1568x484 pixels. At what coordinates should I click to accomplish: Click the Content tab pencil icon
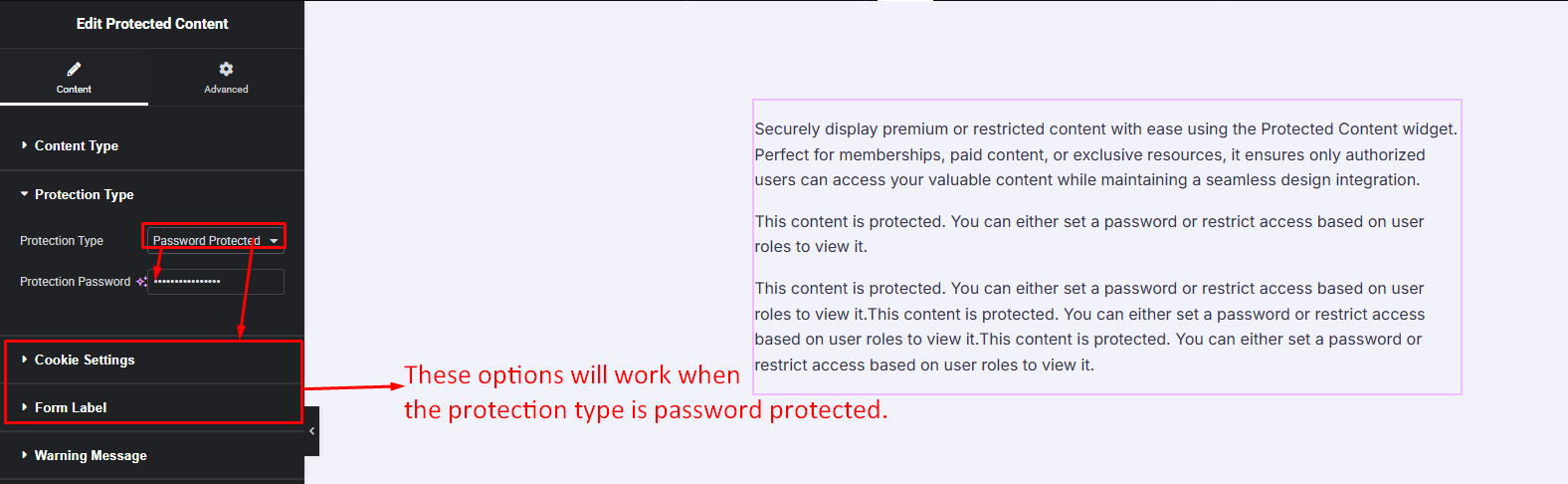pos(74,69)
